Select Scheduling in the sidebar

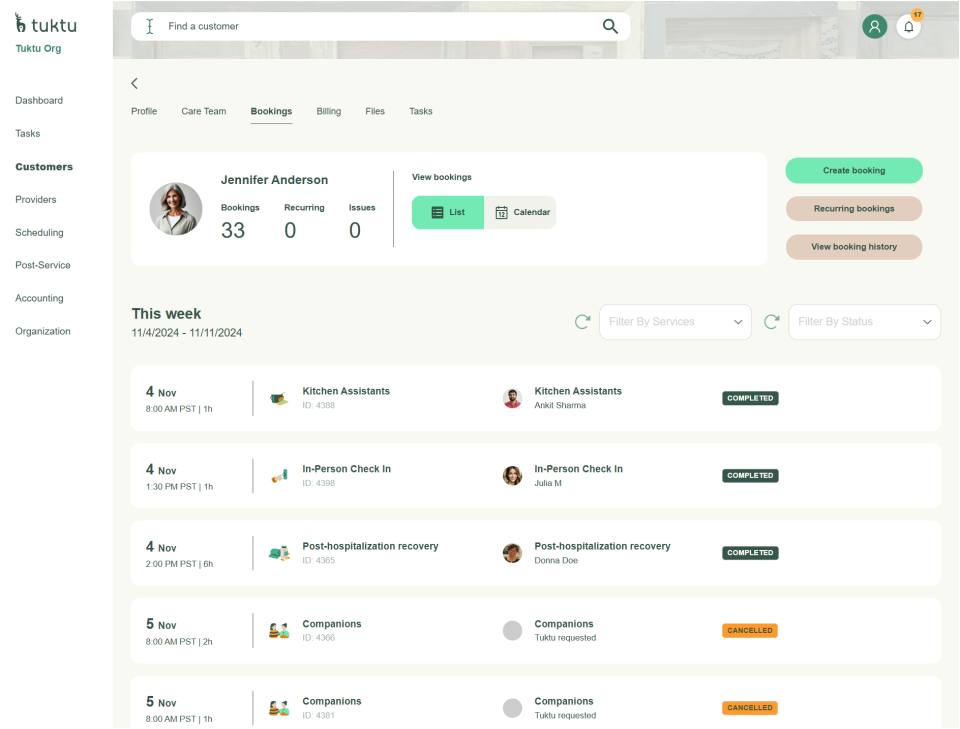tap(39, 233)
